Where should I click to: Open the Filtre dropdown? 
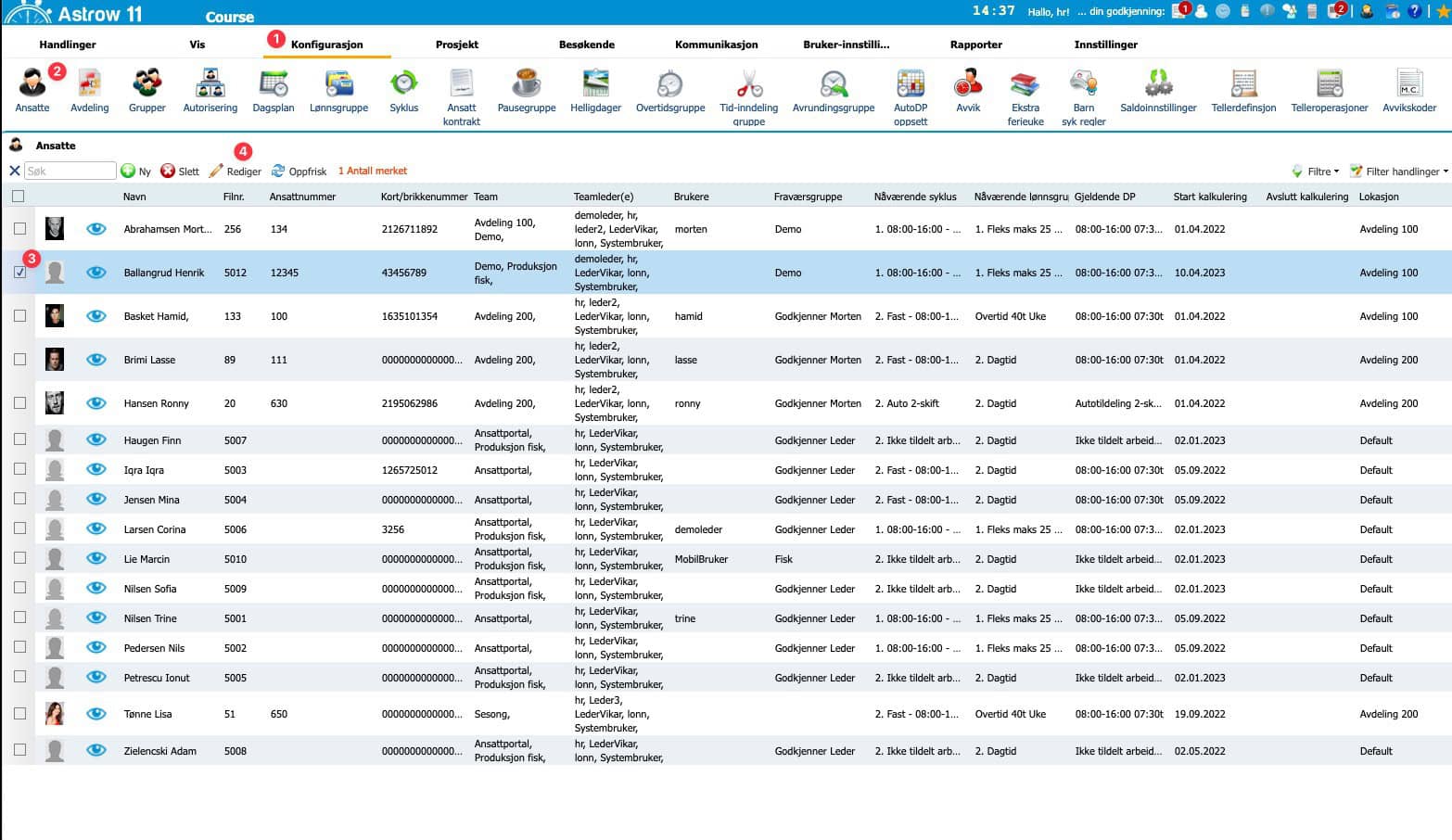pyautogui.click(x=1318, y=171)
